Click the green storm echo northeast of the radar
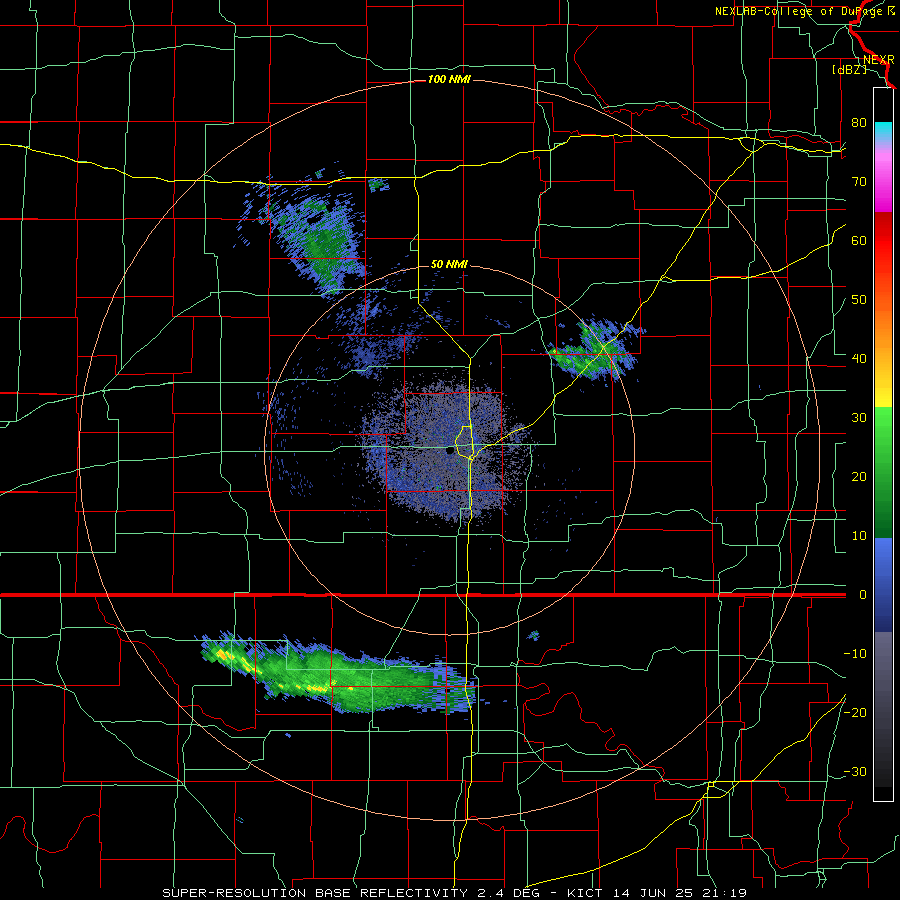 pyautogui.click(x=596, y=350)
